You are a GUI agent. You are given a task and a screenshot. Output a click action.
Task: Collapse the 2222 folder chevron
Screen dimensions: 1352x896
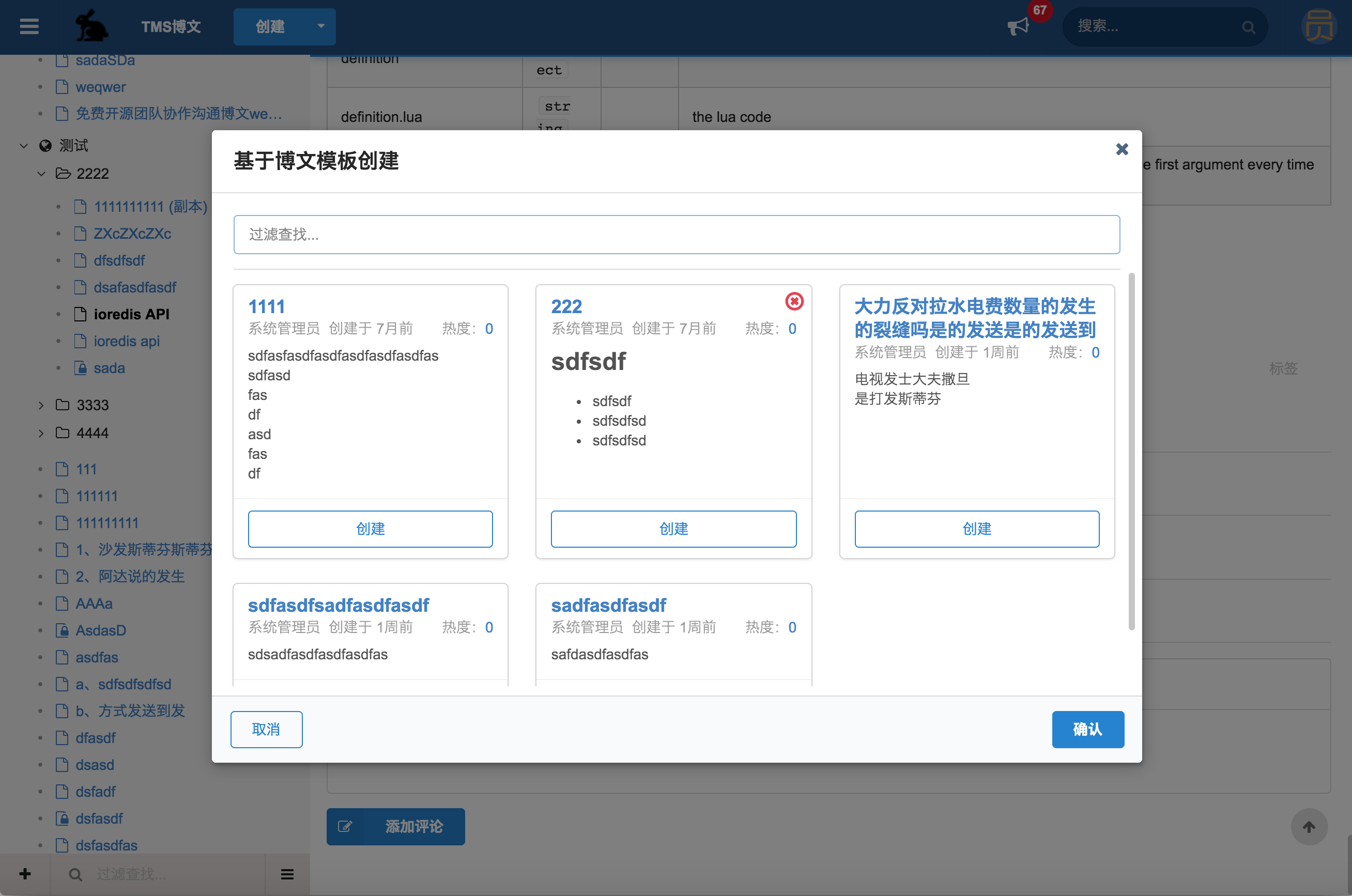coord(41,174)
